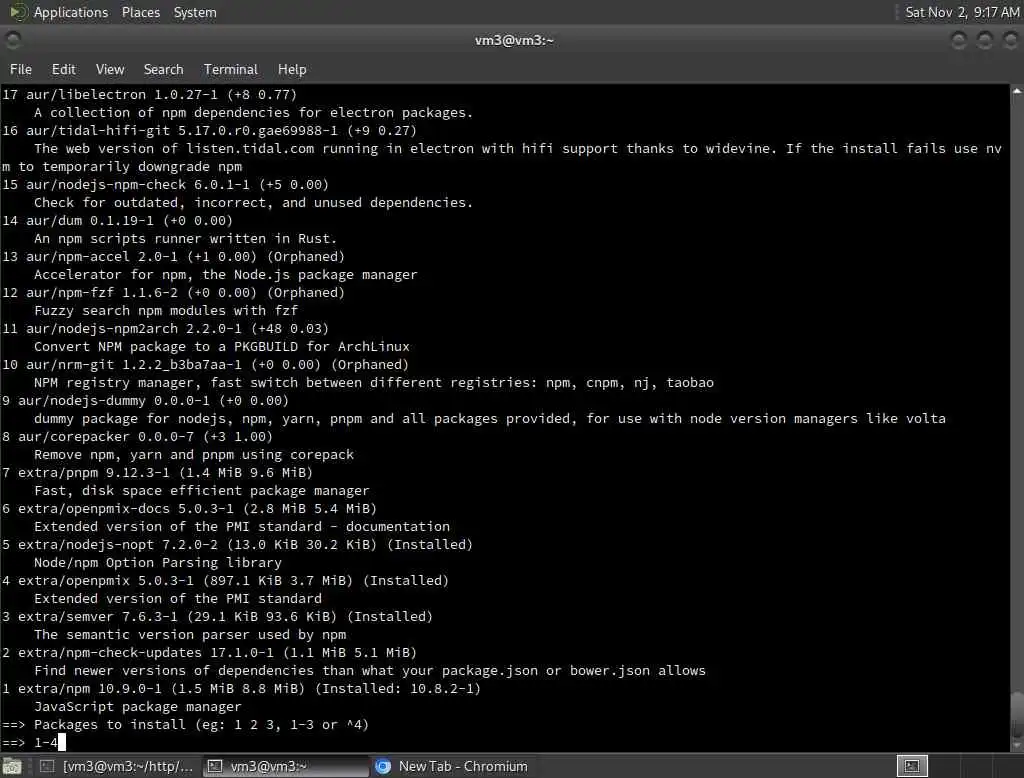The width and height of the screenshot is (1024, 778).
Task: Click the line 'aur/nrm-git 1.2.2_b3ba7aa-1'
Action: [205, 365]
